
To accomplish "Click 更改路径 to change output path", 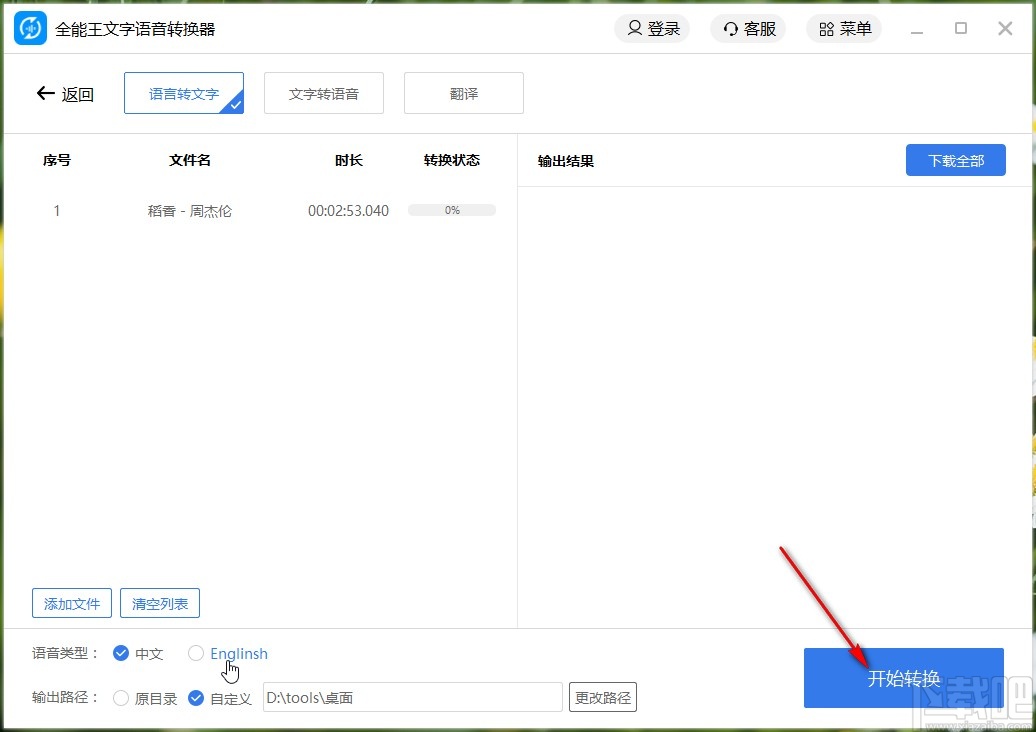I will [602, 697].
